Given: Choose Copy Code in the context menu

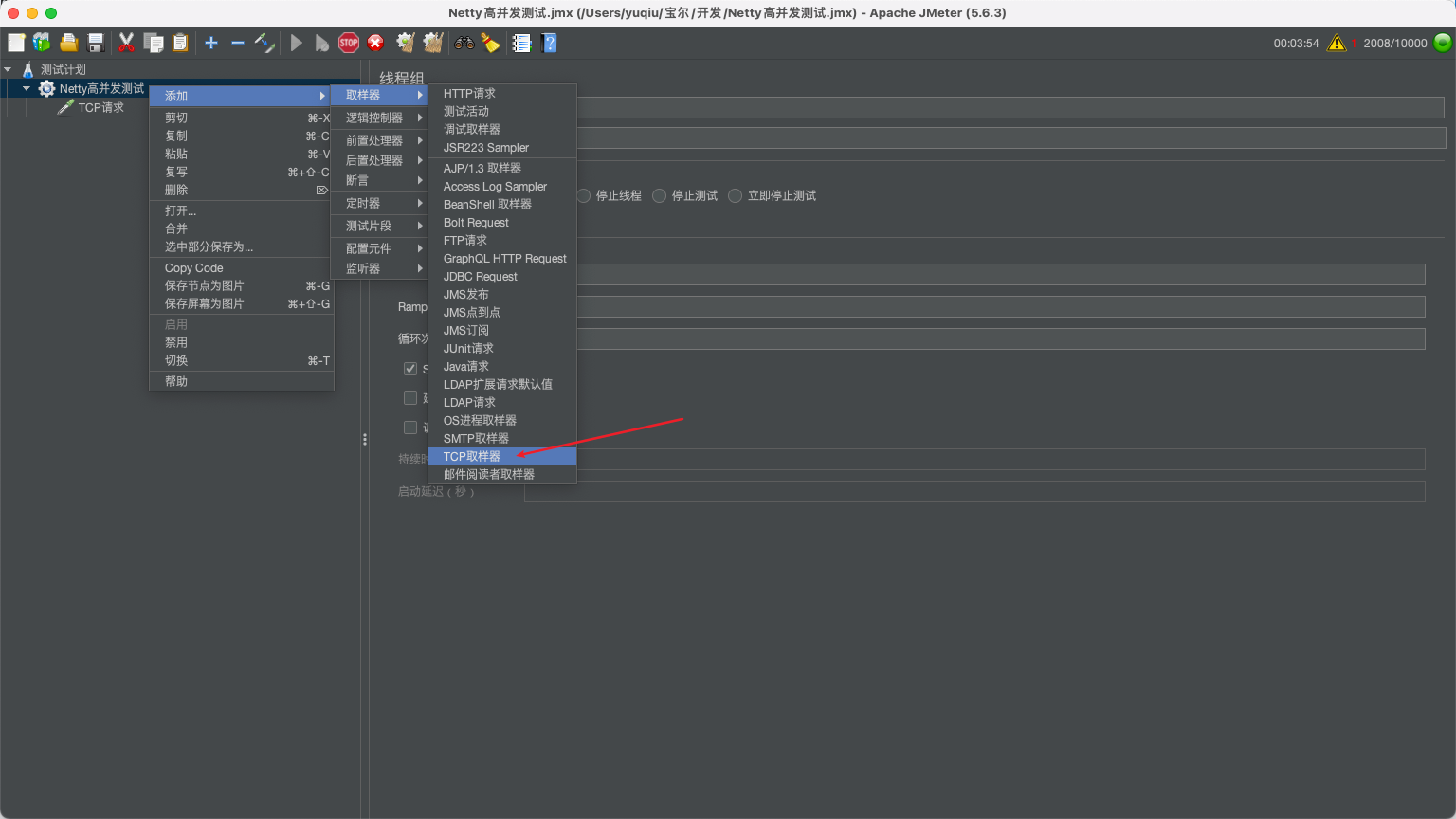Looking at the screenshot, I should (x=242, y=267).
